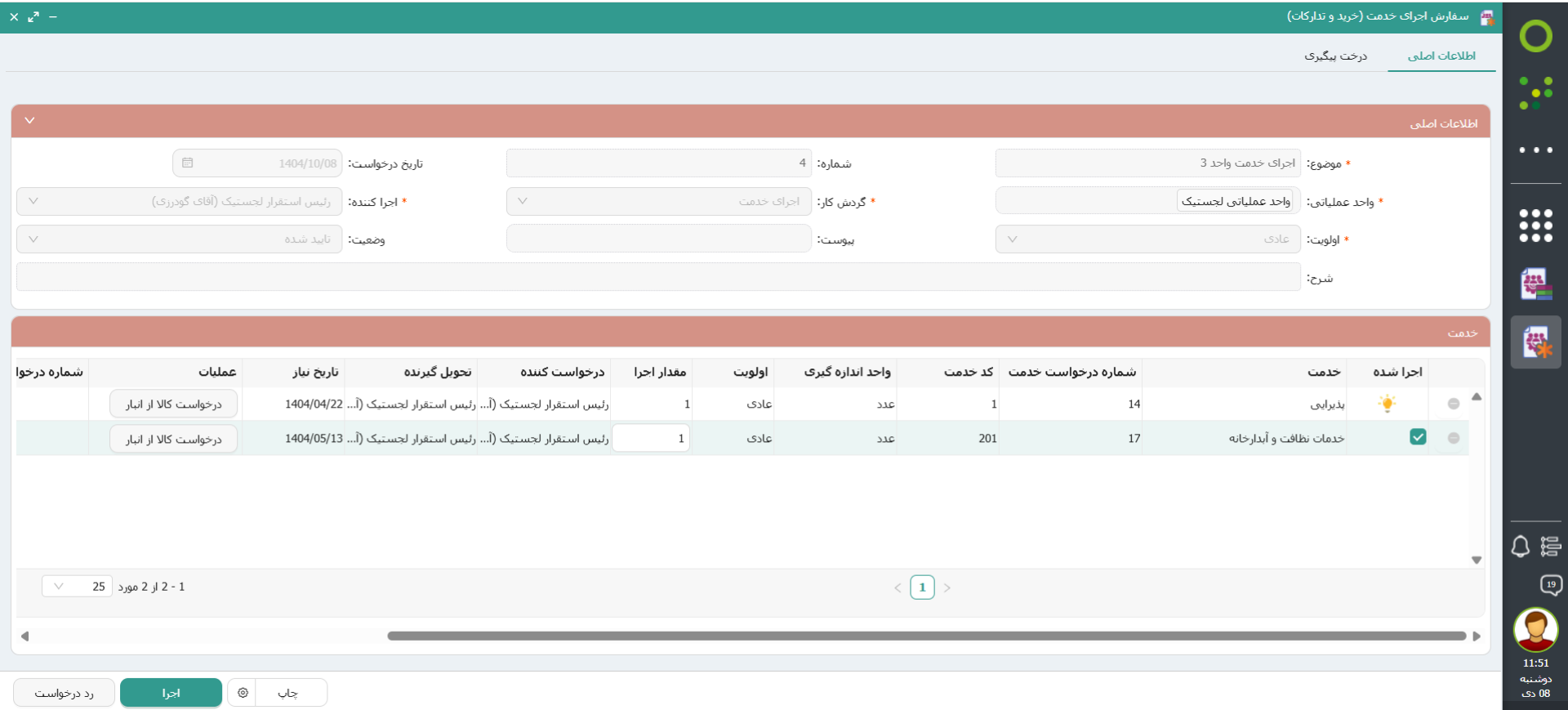Switch to the درخت پیگیری tab

1335,56
